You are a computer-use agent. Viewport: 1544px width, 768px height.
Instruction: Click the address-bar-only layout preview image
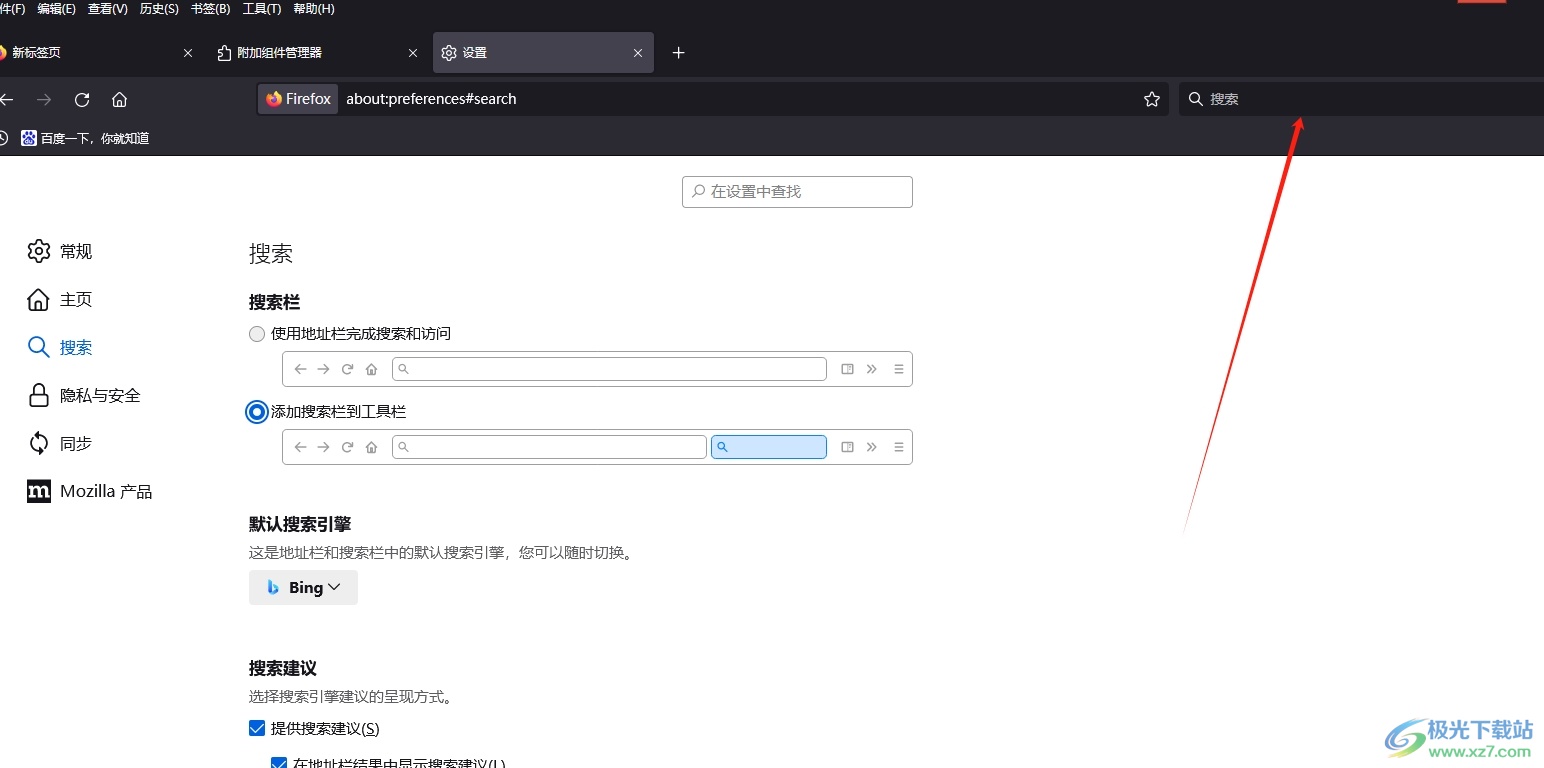(x=597, y=369)
